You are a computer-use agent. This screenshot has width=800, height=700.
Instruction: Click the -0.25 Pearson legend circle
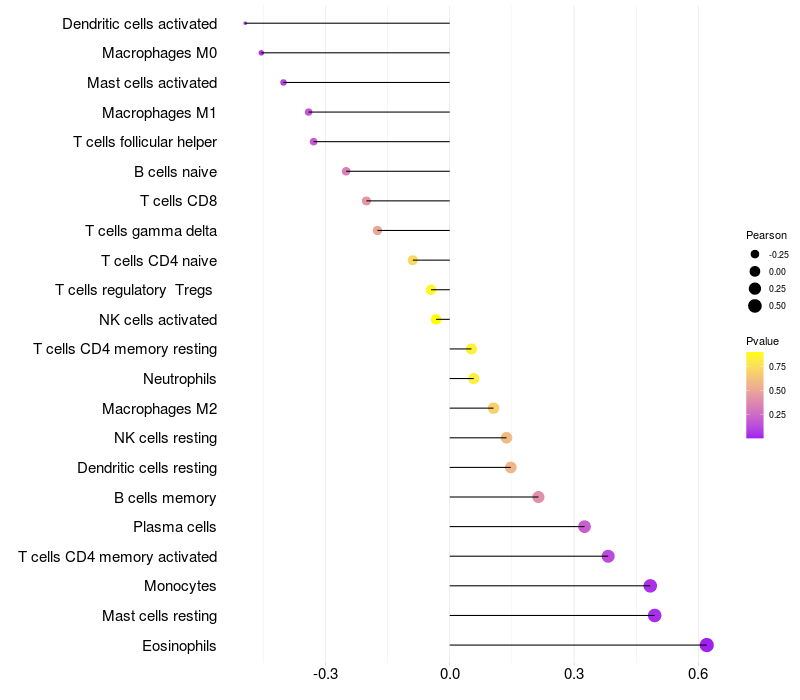click(x=755, y=254)
